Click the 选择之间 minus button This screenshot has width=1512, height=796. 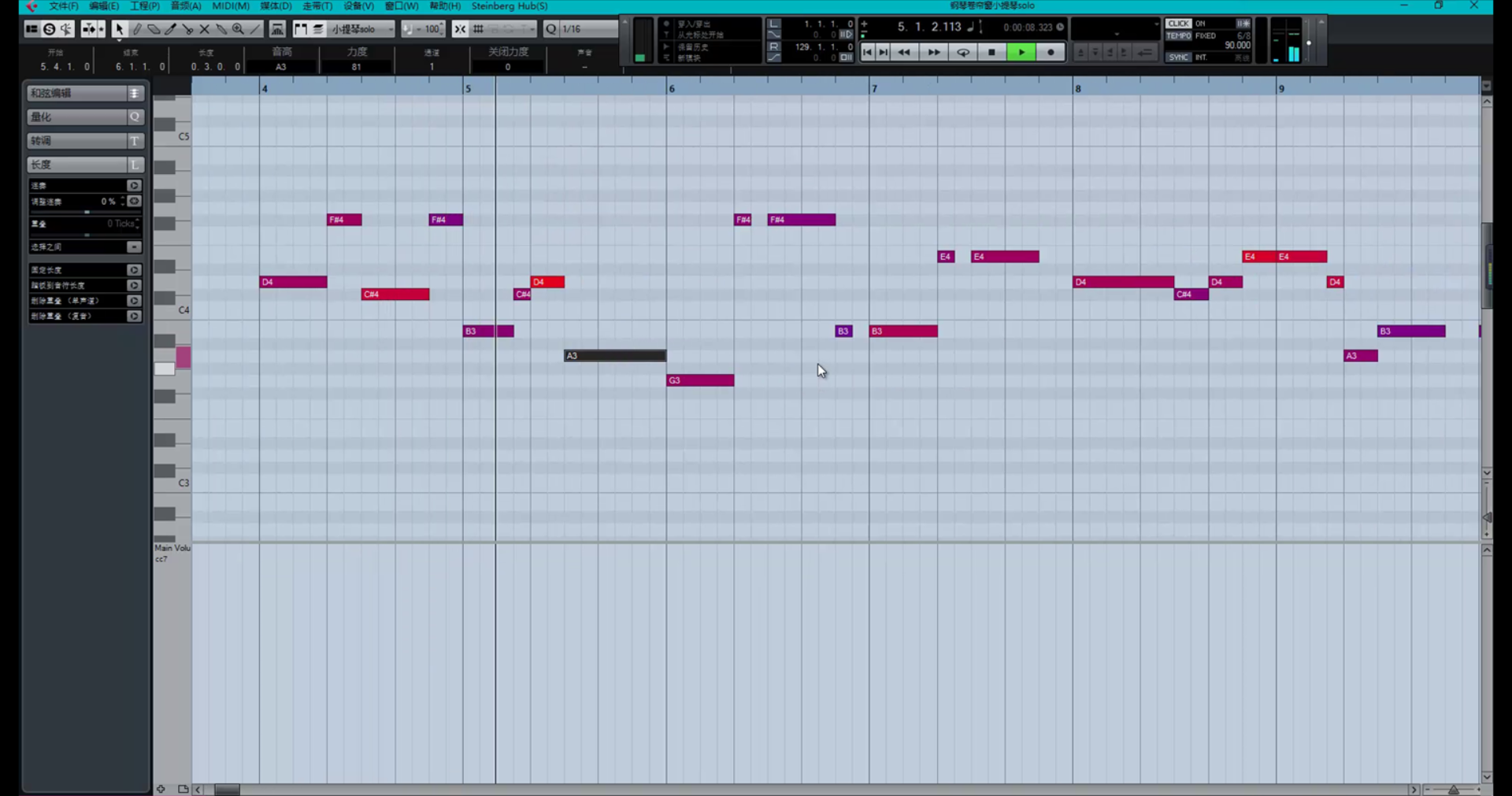134,247
